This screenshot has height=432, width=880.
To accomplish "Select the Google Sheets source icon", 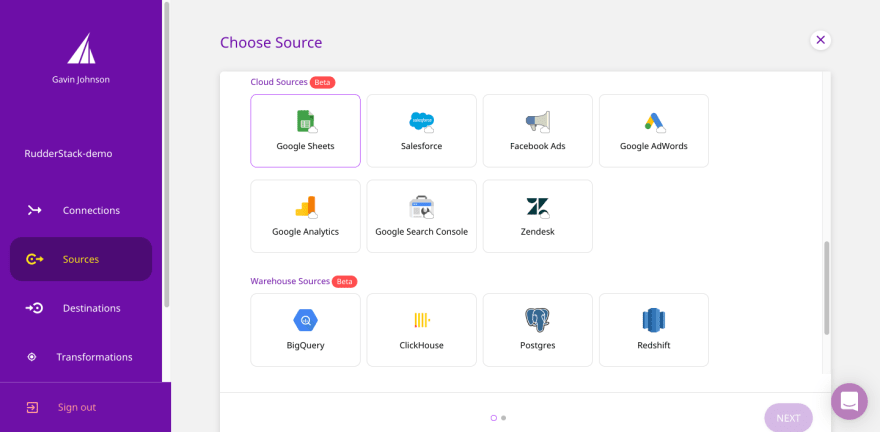I will pyautogui.click(x=306, y=121).
